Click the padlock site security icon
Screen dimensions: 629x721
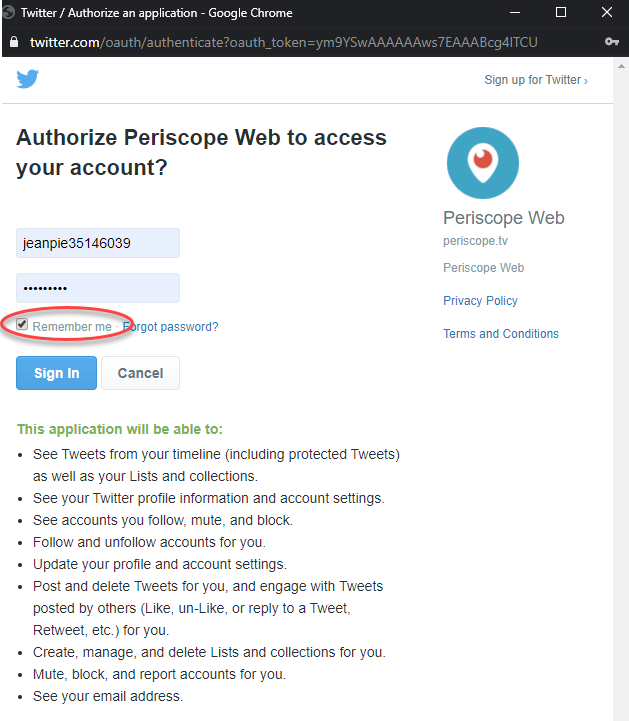(14, 42)
